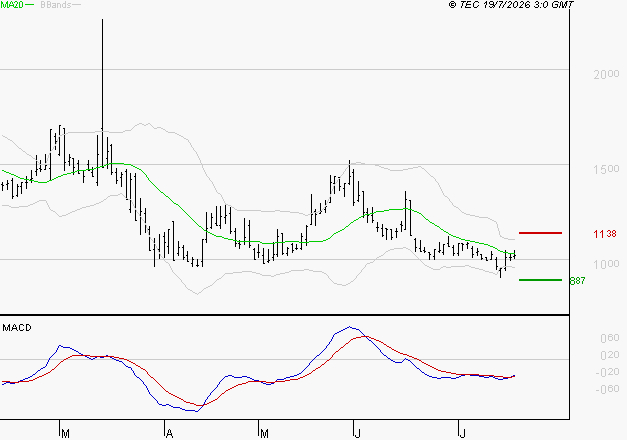Click the first J month marker
Viewport: 627px width, 440px height.
tap(358, 434)
